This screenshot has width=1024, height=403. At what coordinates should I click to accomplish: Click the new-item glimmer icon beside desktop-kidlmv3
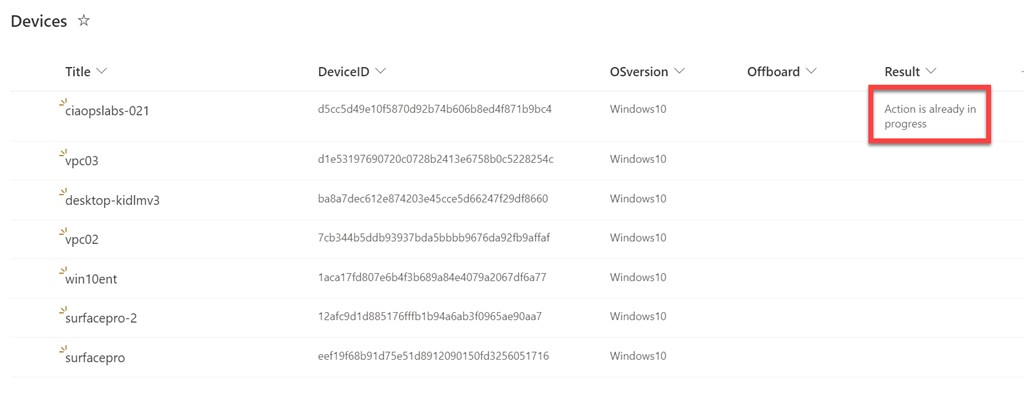[62, 192]
